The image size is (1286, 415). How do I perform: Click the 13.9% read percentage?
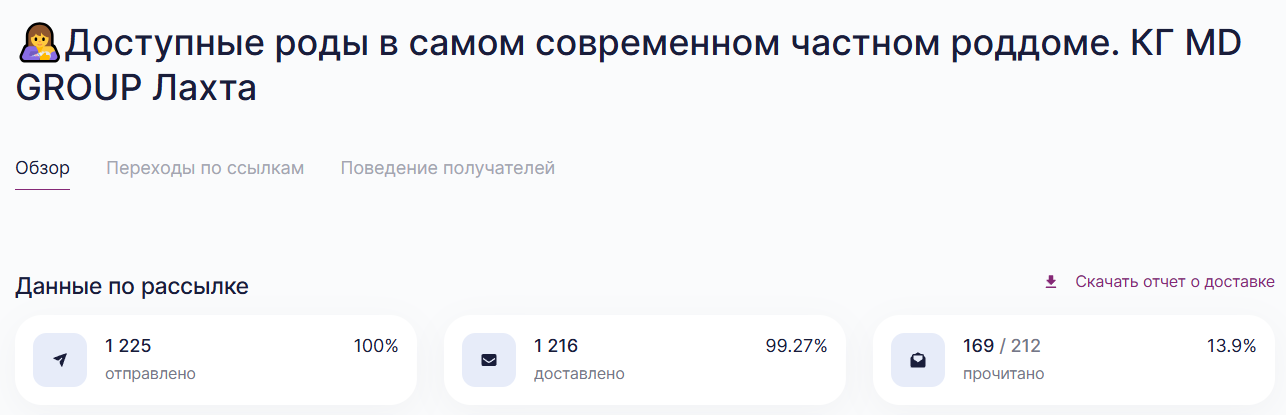pyautogui.click(x=1231, y=346)
